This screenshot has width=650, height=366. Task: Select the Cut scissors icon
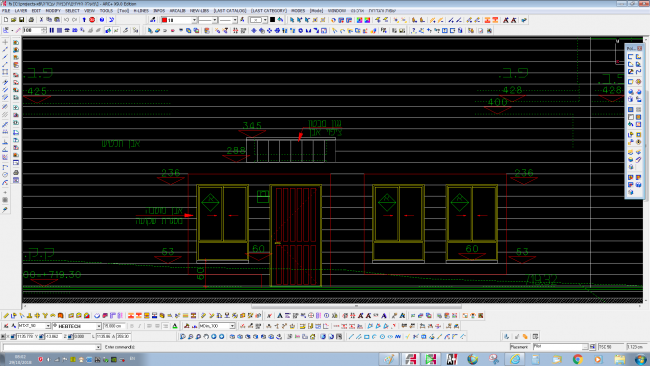41,19
